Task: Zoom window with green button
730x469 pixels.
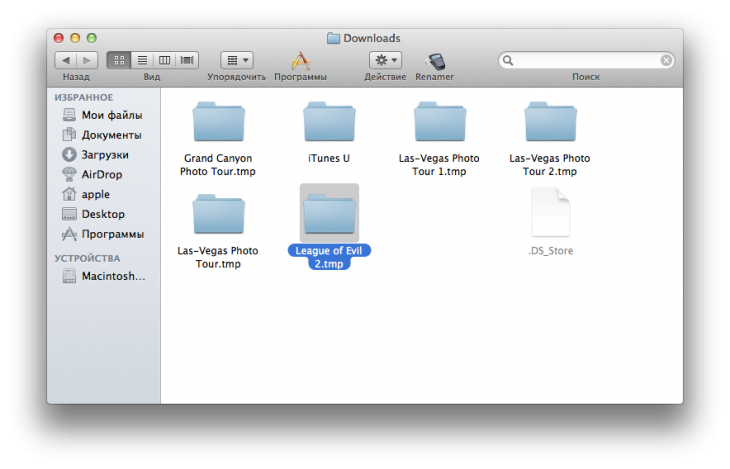Action: tap(92, 38)
